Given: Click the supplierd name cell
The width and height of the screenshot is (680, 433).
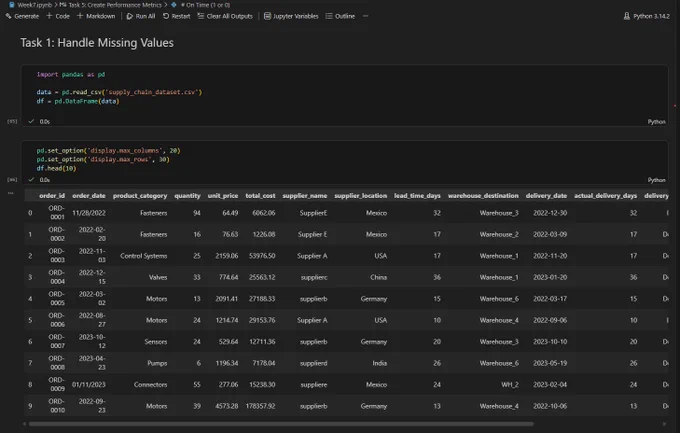Looking at the screenshot, I should 314,363.
